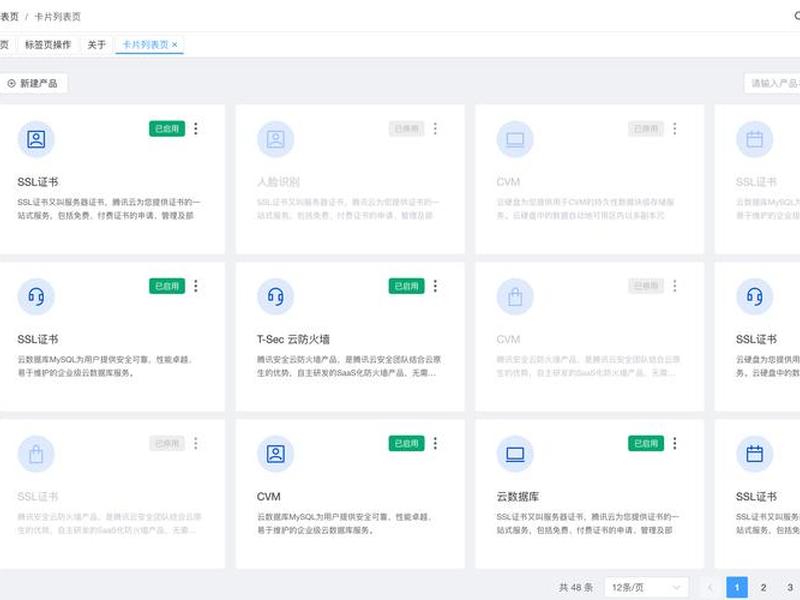Click status tag on top-row CVM card

(646, 129)
